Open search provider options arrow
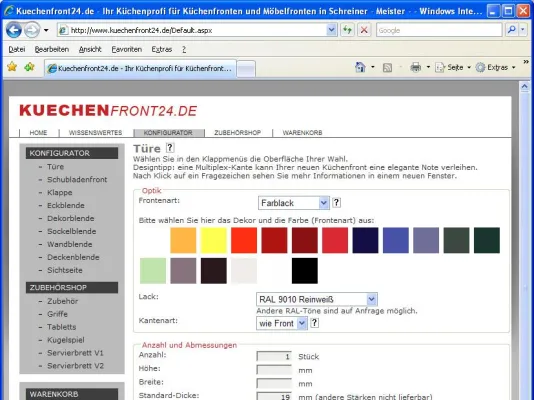Viewport: 534px width, 400px height. pyautogui.click(x=523, y=30)
